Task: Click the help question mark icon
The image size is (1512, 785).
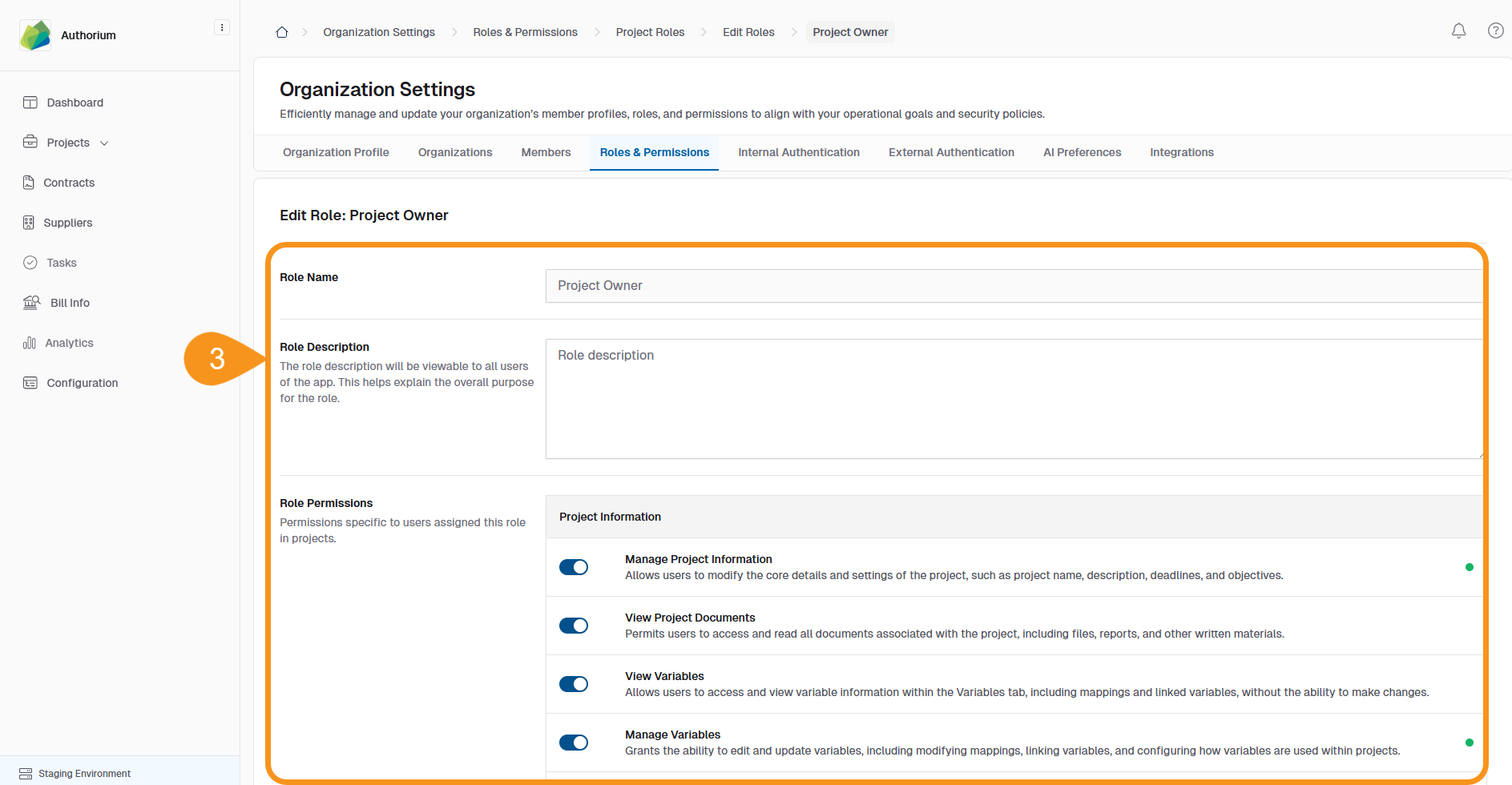Action: pos(1496,30)
